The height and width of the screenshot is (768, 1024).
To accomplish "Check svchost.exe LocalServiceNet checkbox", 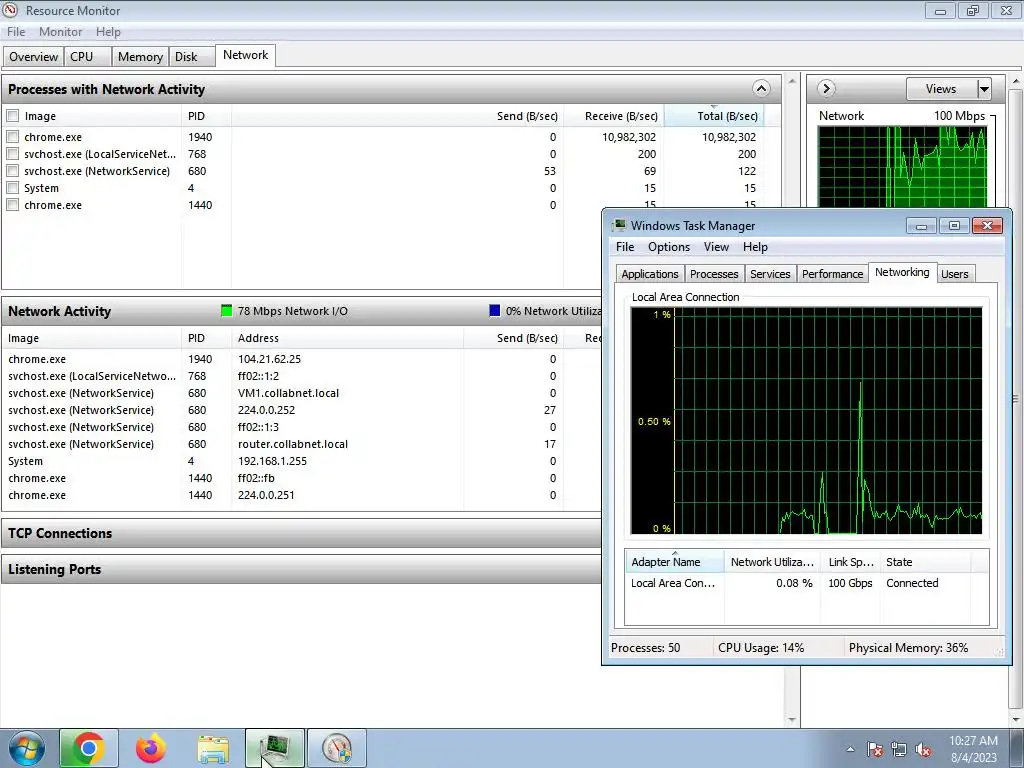I will (x=12, y=154).
